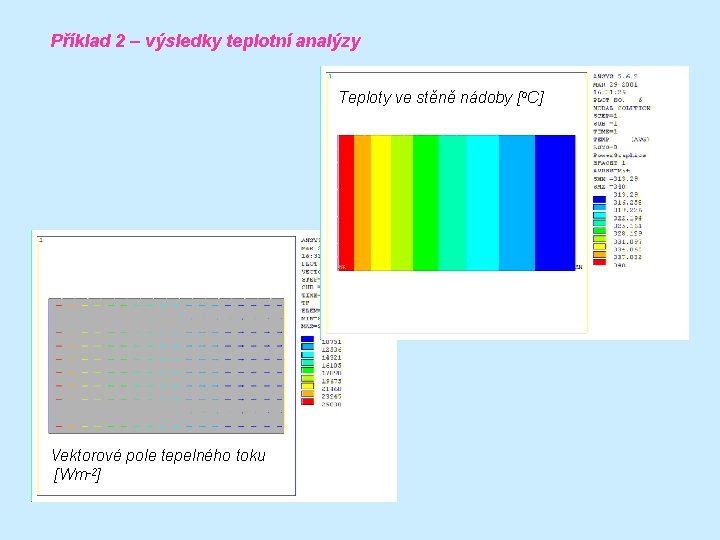This screenshot has height=540, width=720.
Task: Click the red band in the temperature contour plot
Action: click(346, 202)
